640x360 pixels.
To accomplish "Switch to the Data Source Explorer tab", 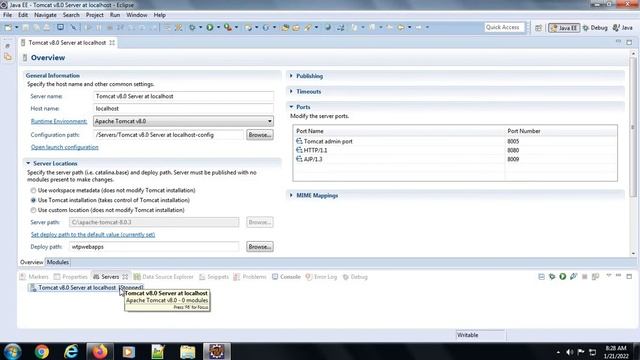I will click(163, 277).
